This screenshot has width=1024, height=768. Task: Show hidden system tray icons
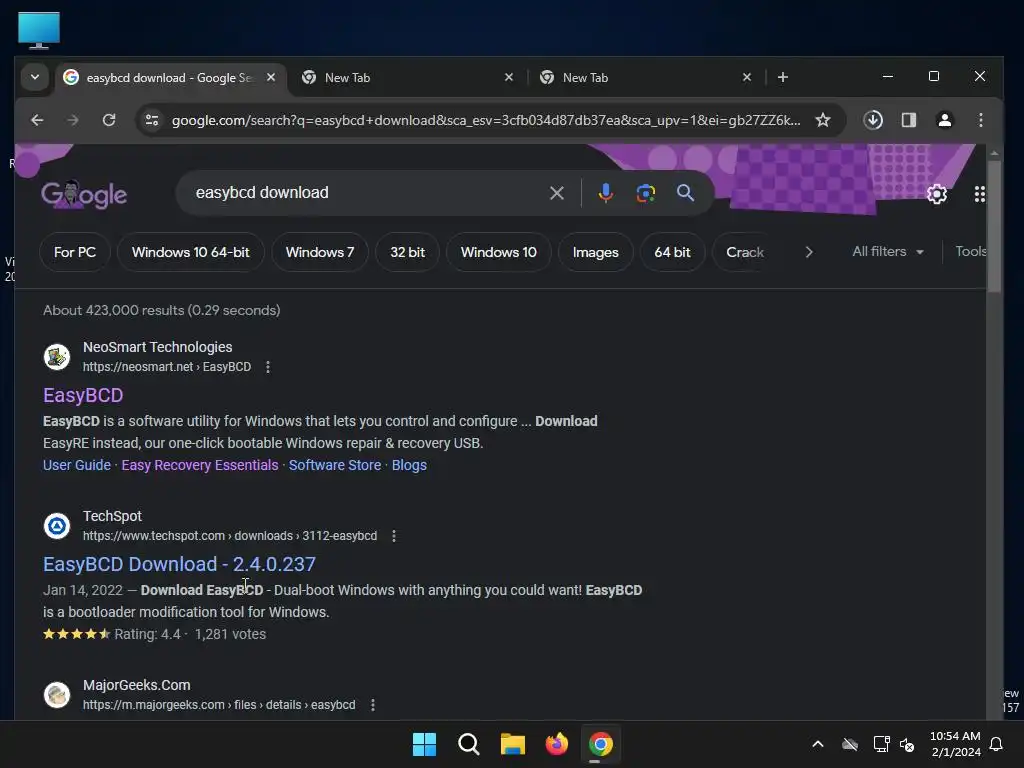click(x=818, y=744)
